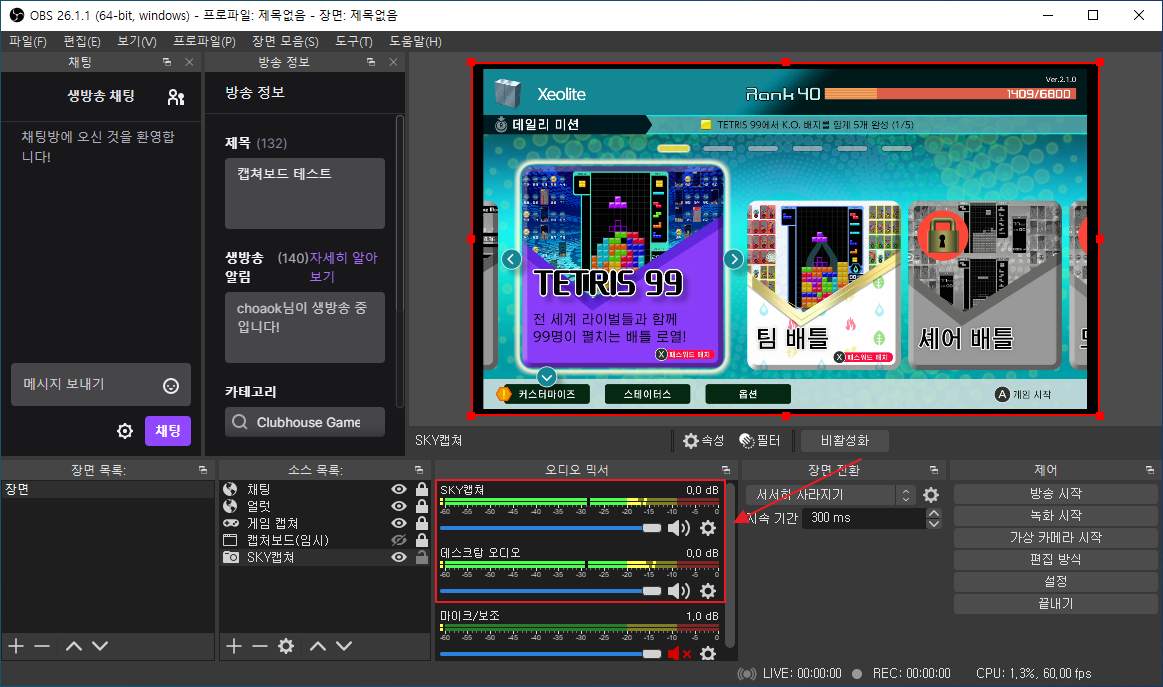
Task: Close the 방송 정보 dock panel
Action: (393, 62)
